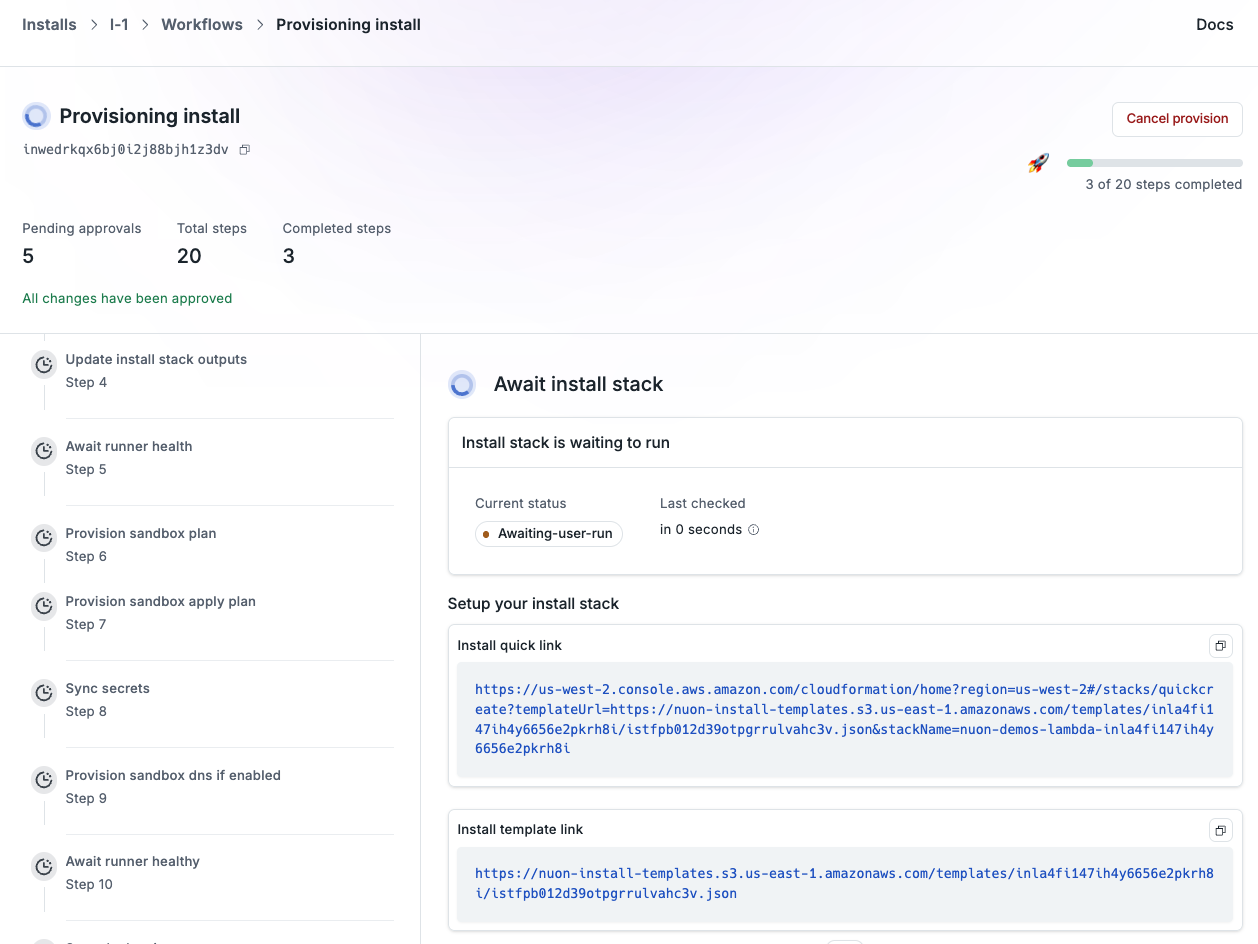
Task: Click 'Install stack is waiting to run' header
Action: [x=566, y=443]
